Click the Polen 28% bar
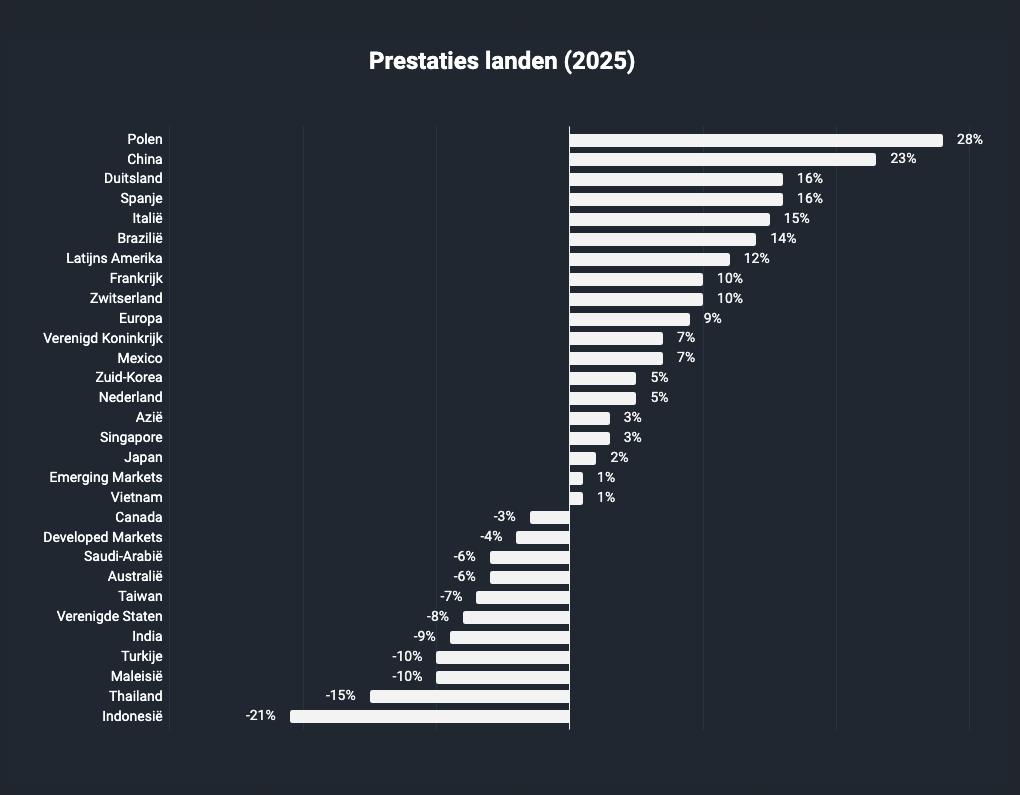The image size is (1020, 795). coord(756,141)
